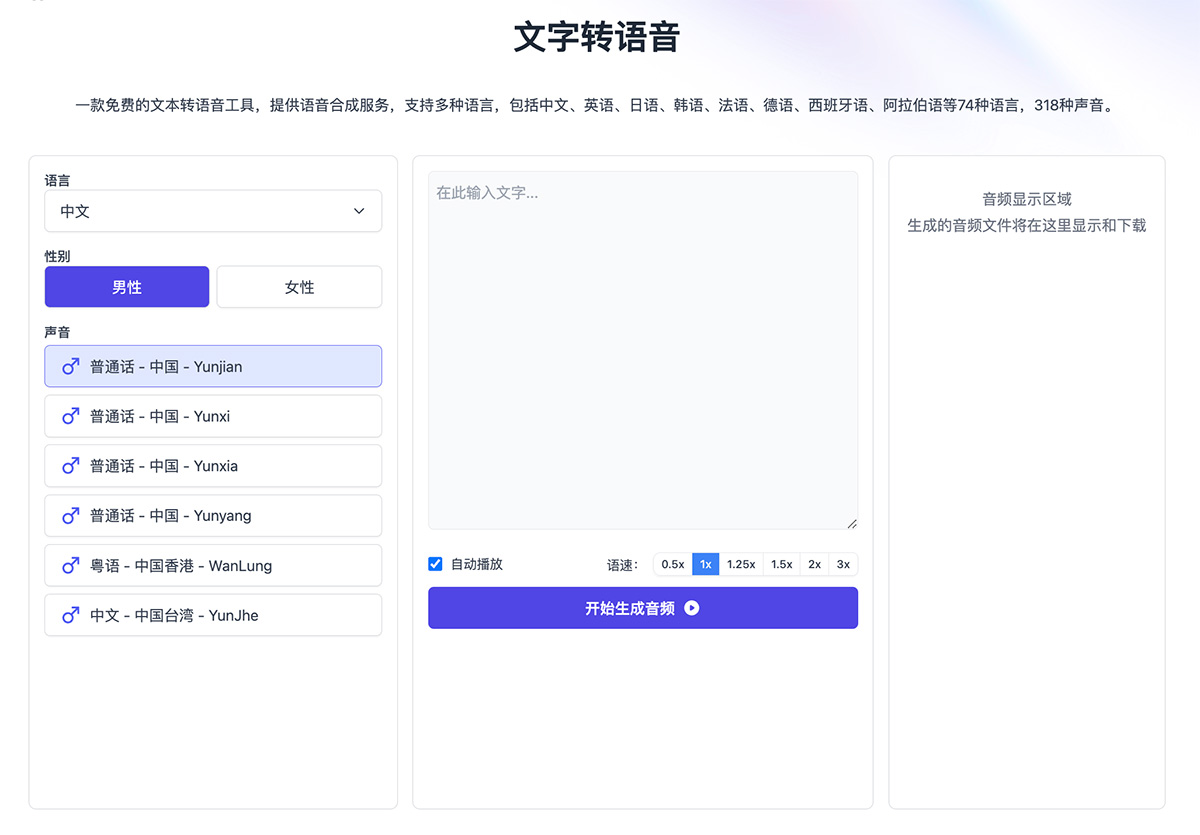Click into the 在此输入文字 text area

[x=643, y=350]
